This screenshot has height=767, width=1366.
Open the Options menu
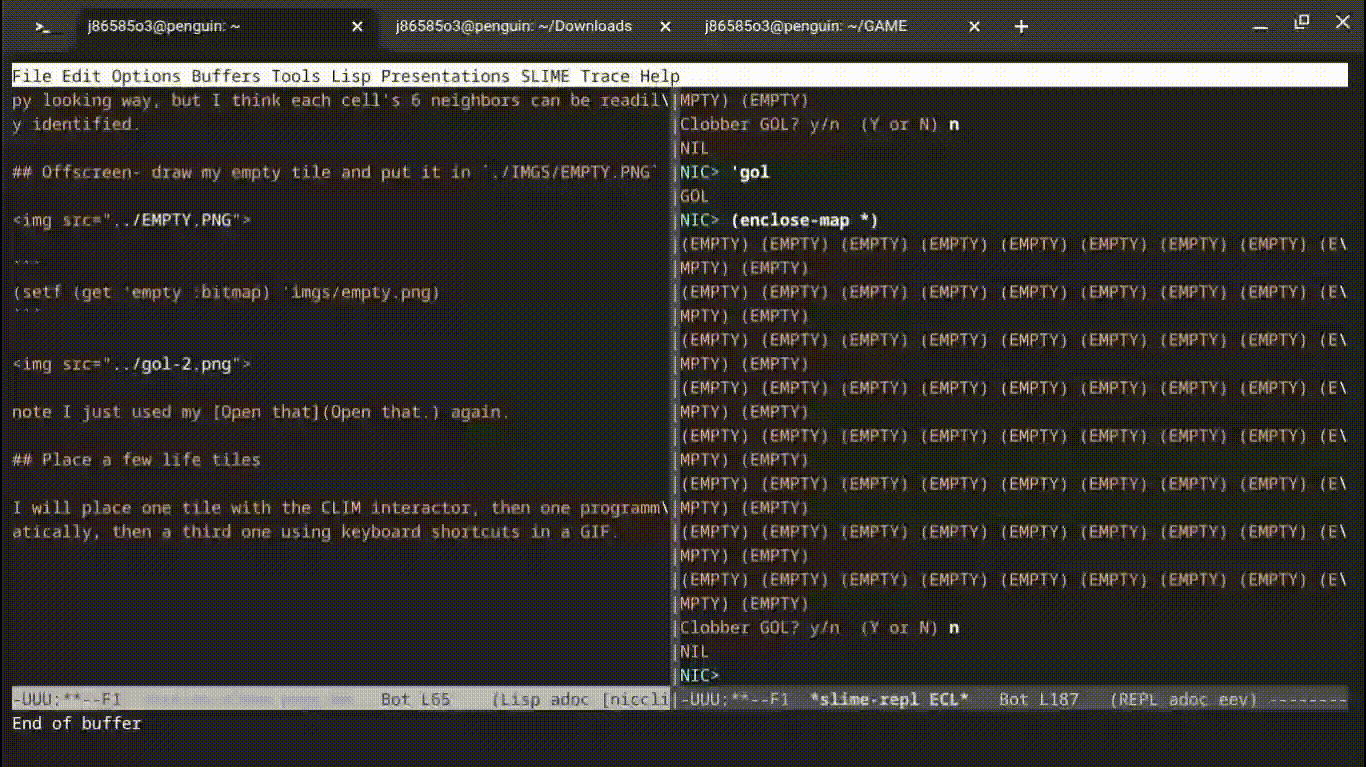pos(146,76)
